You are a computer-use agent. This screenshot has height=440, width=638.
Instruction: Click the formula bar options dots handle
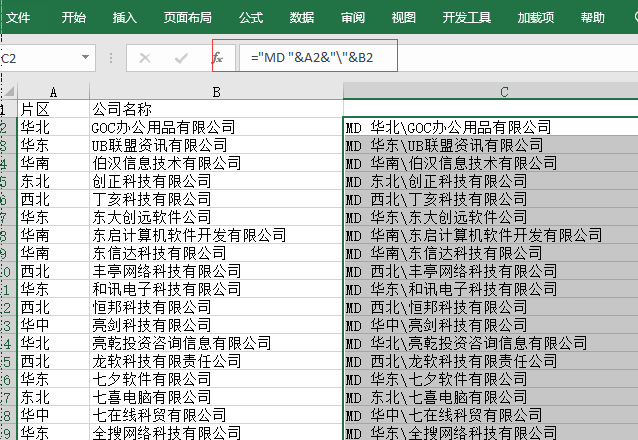click(x=111, y=58)
